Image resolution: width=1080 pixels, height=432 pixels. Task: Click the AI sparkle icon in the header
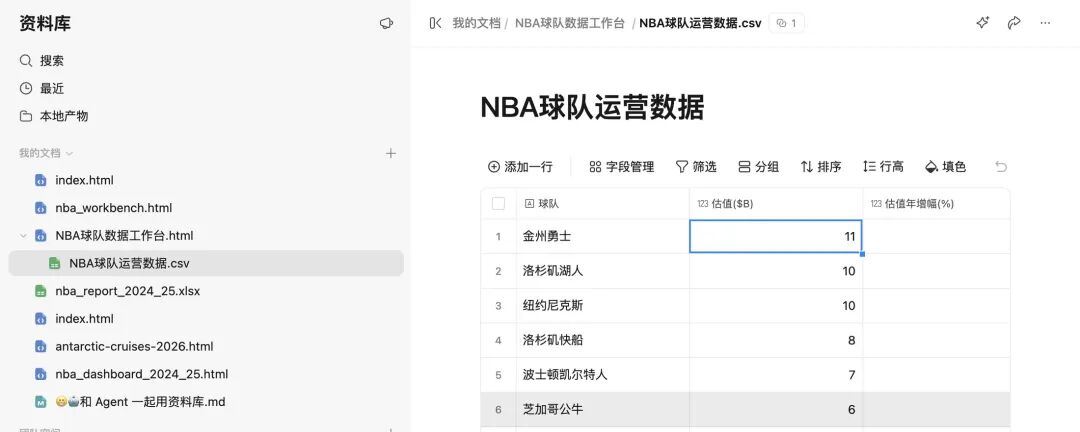click(983, 23)
